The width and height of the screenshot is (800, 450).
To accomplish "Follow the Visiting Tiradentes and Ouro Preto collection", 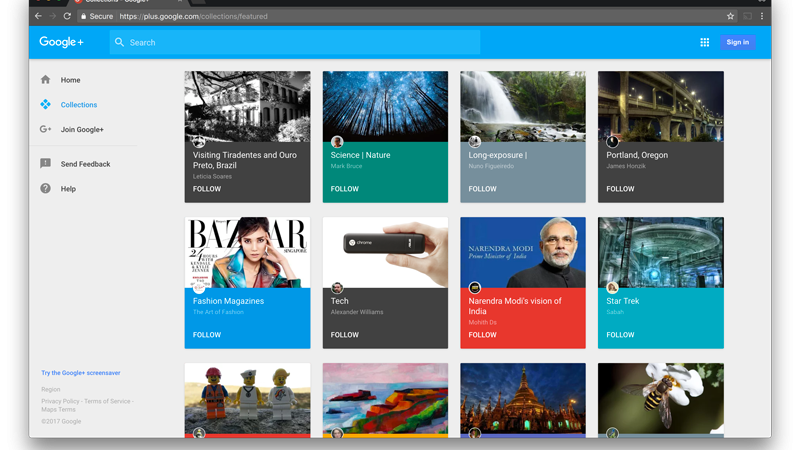I will tap(207, 189).
